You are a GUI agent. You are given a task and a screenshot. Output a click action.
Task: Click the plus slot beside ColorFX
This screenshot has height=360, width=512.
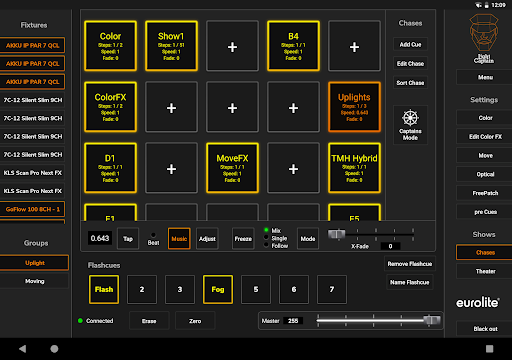[171, 107]
